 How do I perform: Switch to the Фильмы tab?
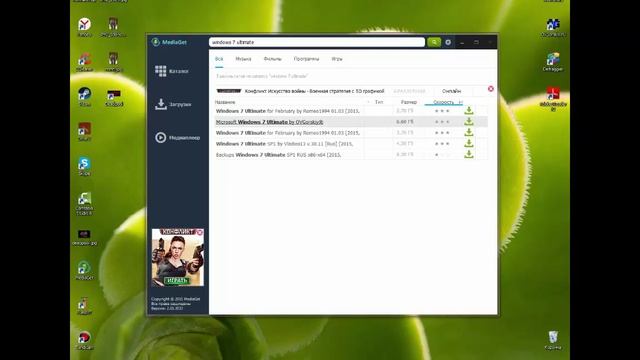click(x=273, y=59)
